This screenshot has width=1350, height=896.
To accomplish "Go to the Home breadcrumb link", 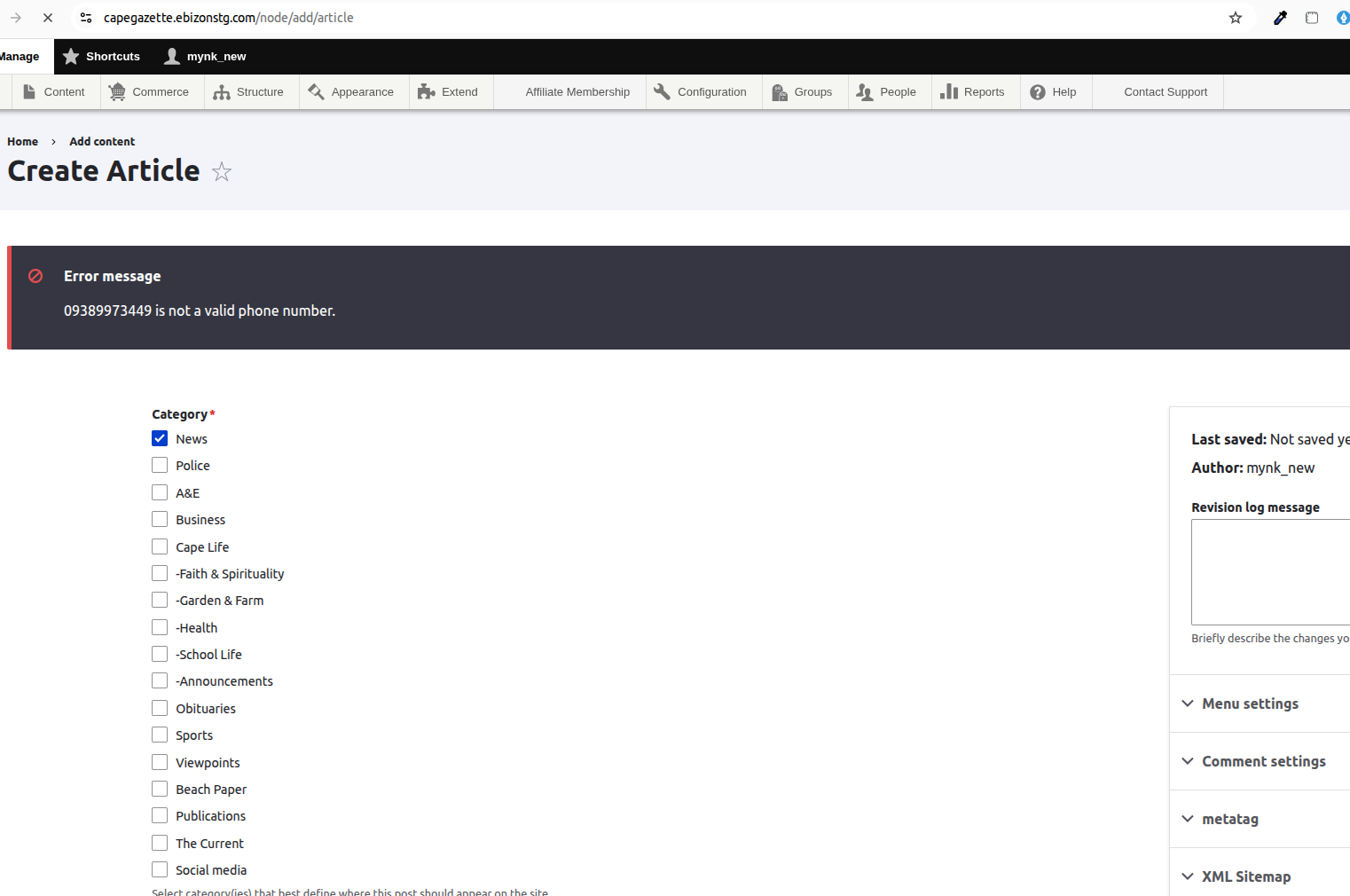I will coord(23,142).
